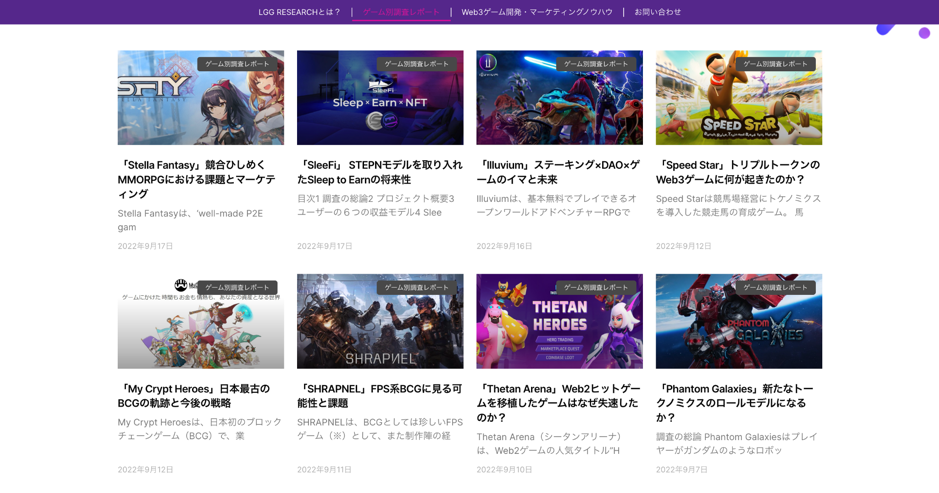Open the 「Speed Star」トリプルトークン title link
Screen dimensions: 939x493
click(738, 172)
